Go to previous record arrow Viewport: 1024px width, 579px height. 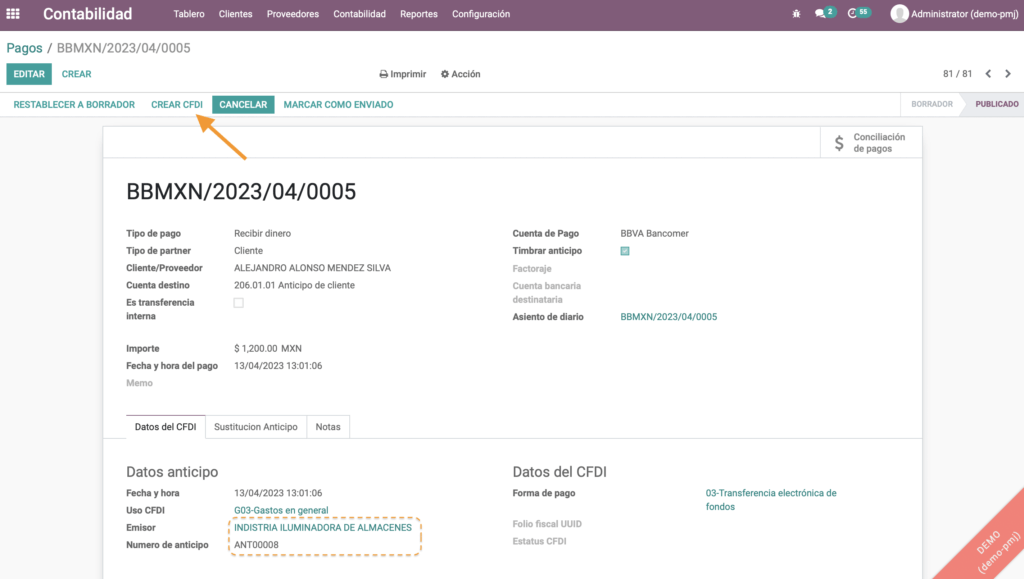[988, 74]
